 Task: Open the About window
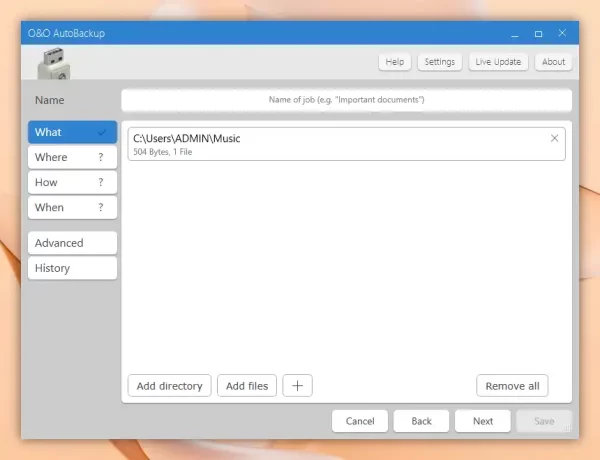point(553,62)
